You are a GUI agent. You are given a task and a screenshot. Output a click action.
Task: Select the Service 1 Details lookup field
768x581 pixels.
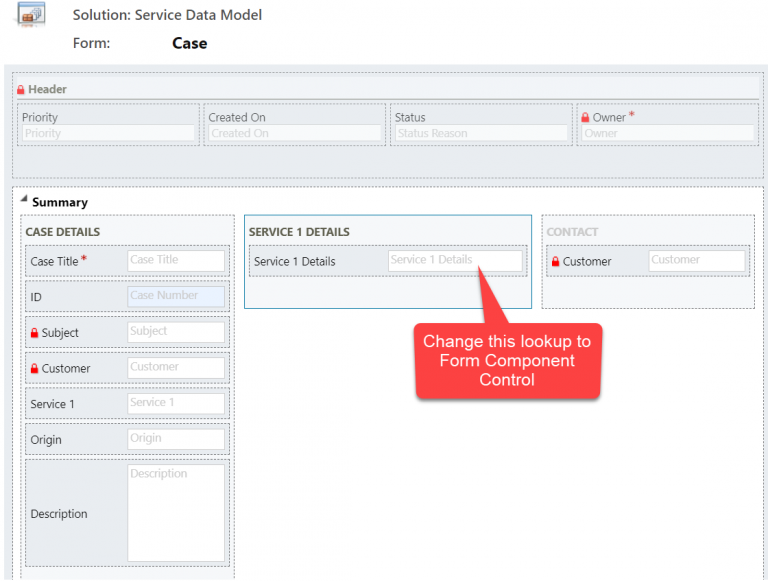click(454, 261)
